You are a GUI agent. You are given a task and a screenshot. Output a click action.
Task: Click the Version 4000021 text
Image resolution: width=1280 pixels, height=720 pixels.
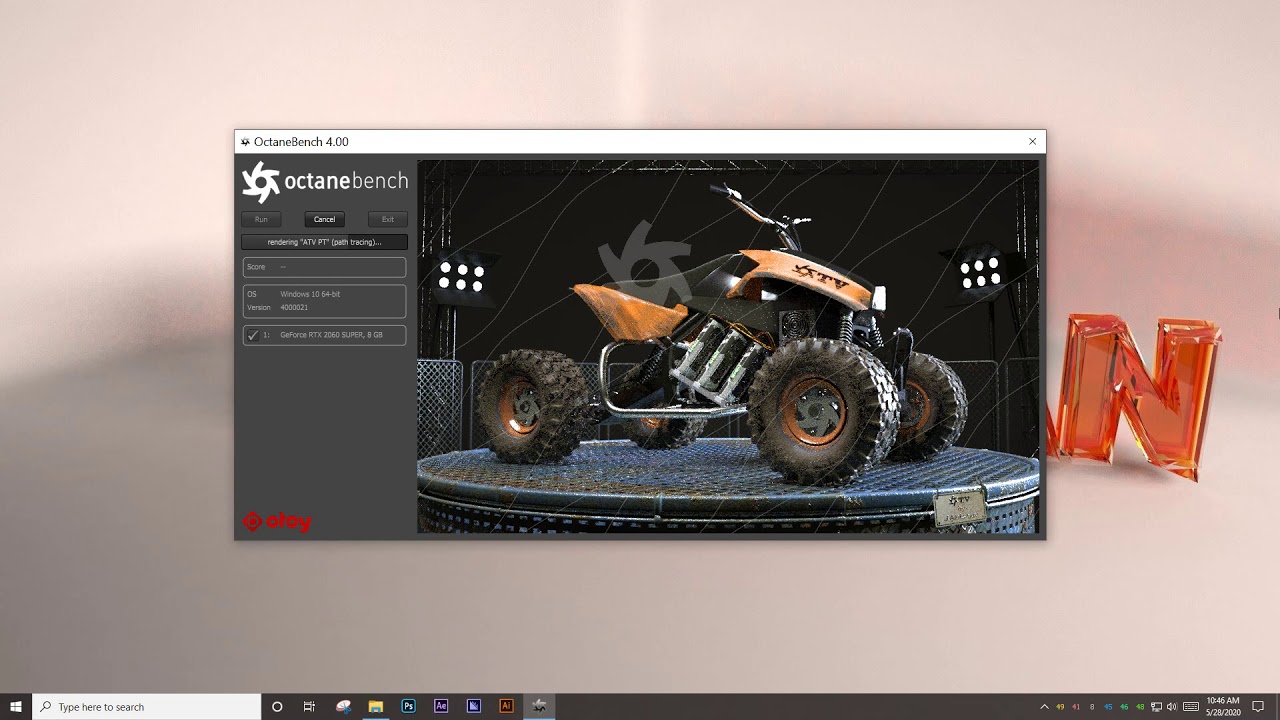point(278,307)
